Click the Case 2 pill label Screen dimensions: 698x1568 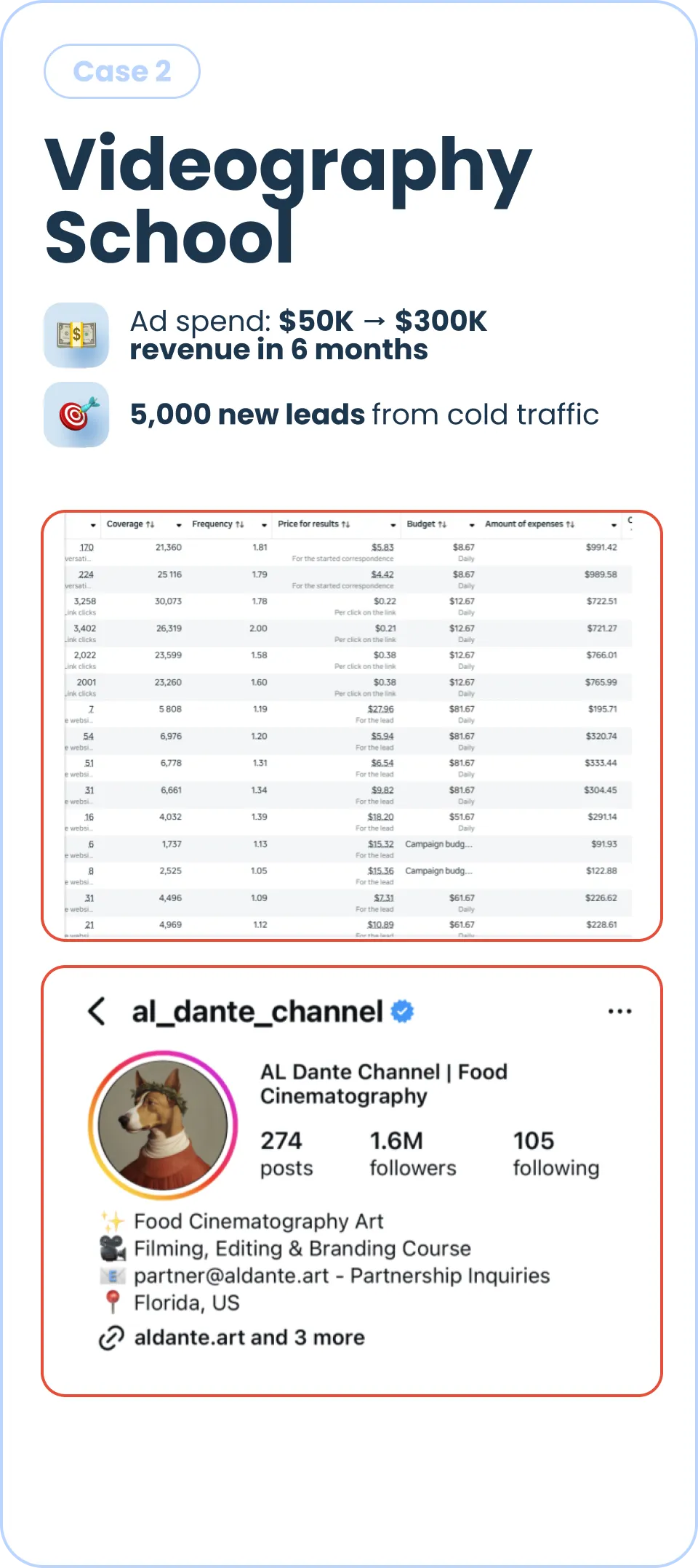122,71
